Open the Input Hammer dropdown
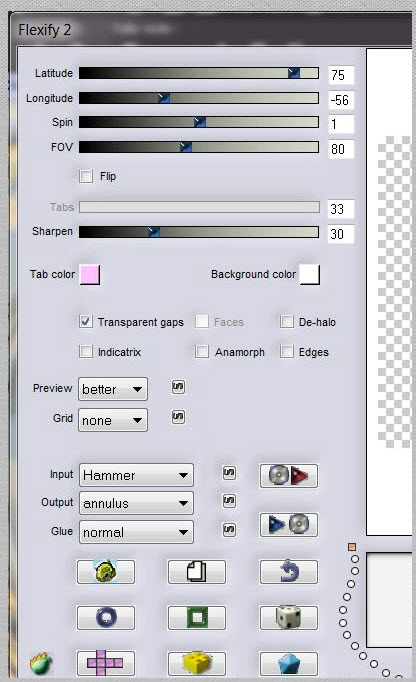This screenshot has height=682, width=416. pyautogui.click(x=136, y=475)
